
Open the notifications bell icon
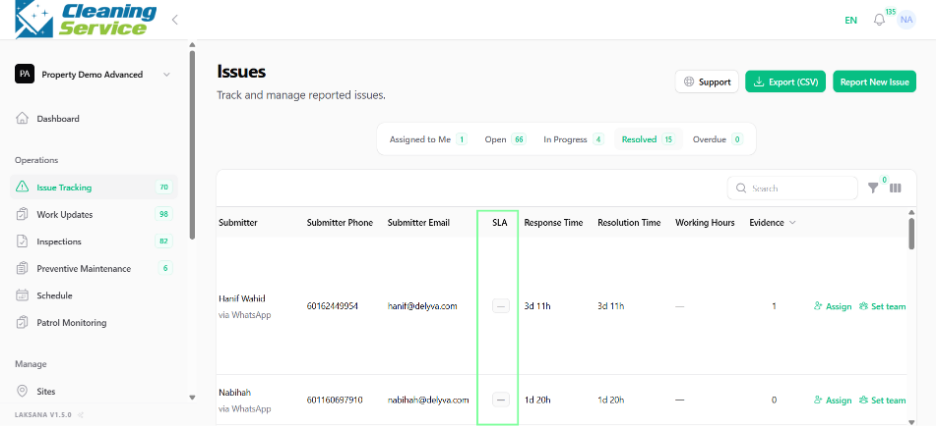879,20
